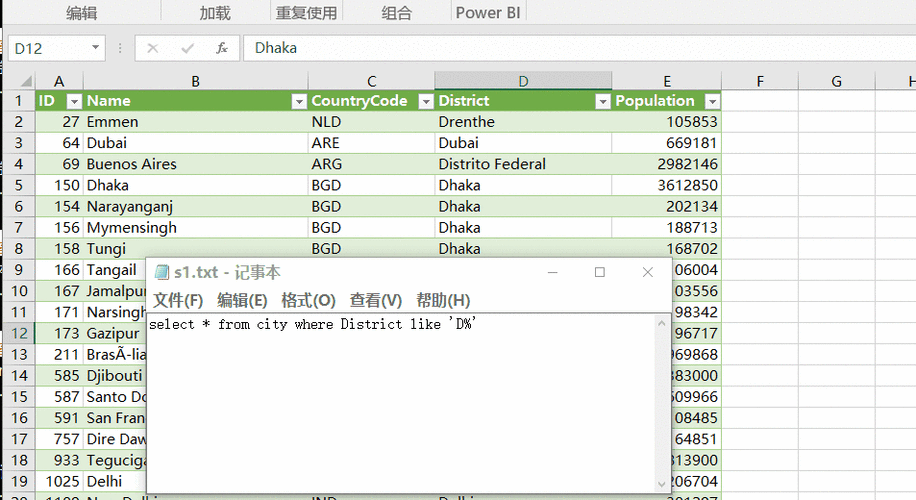
Task: Click the Power BI ribbon group label
Action: click(x=488, y=13)
